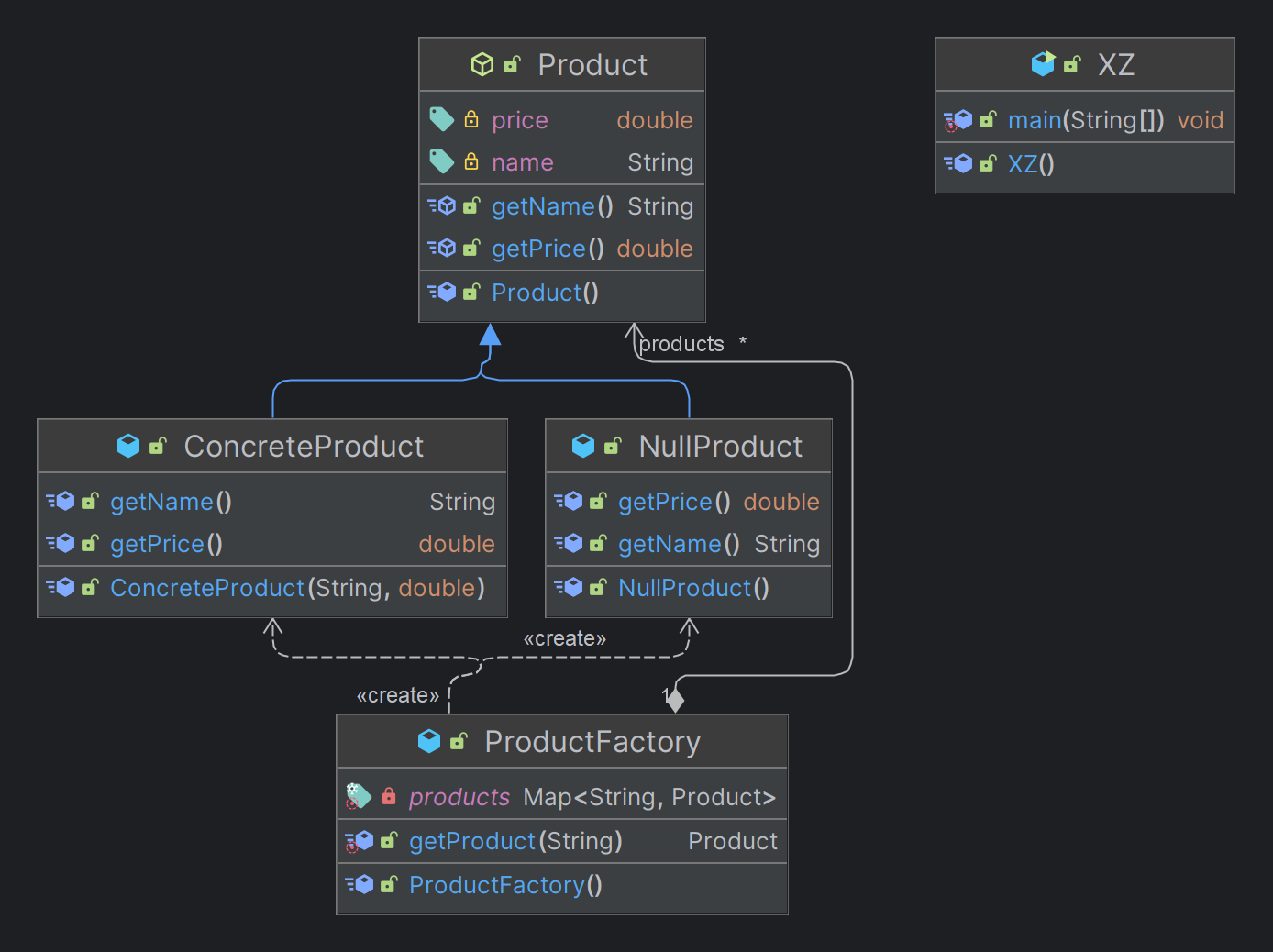Image resolution: width=1273 pixels, height=952 pixels.
Task: Click the lock icon beside price field
Action: pos(471,119)
